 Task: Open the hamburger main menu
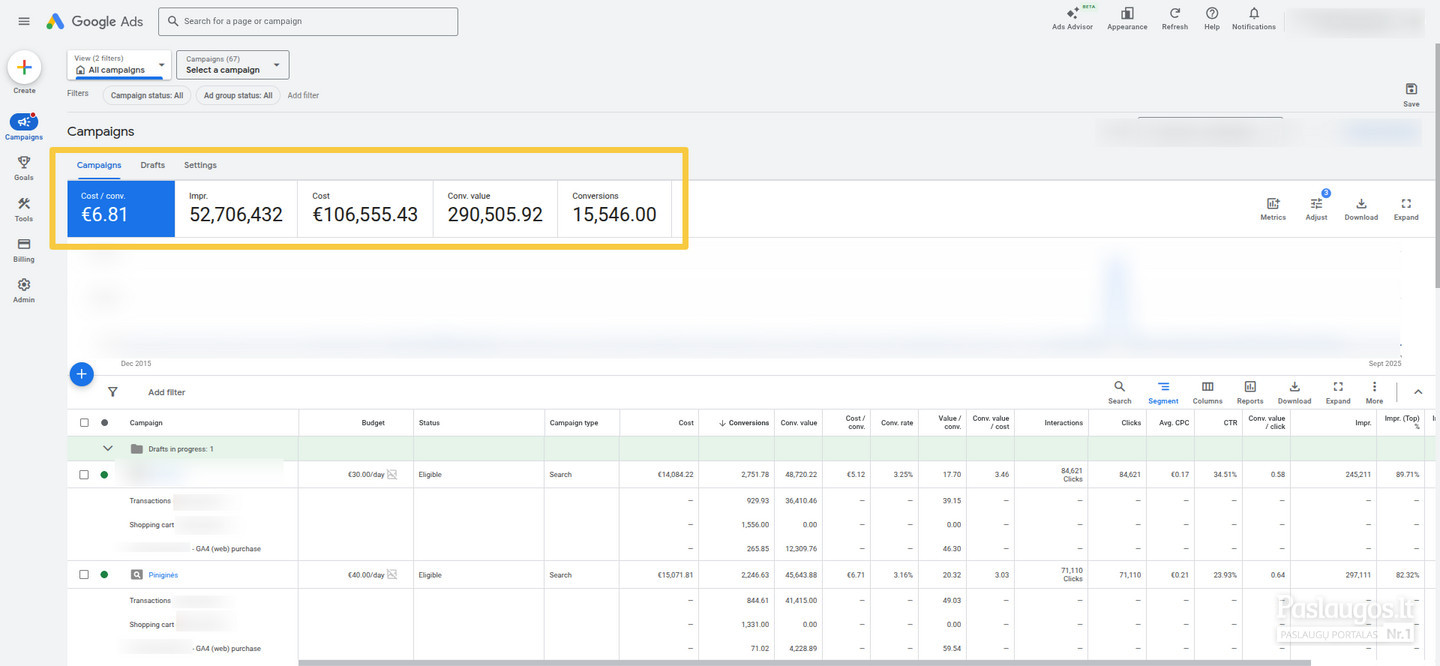[x=24, y=21]
